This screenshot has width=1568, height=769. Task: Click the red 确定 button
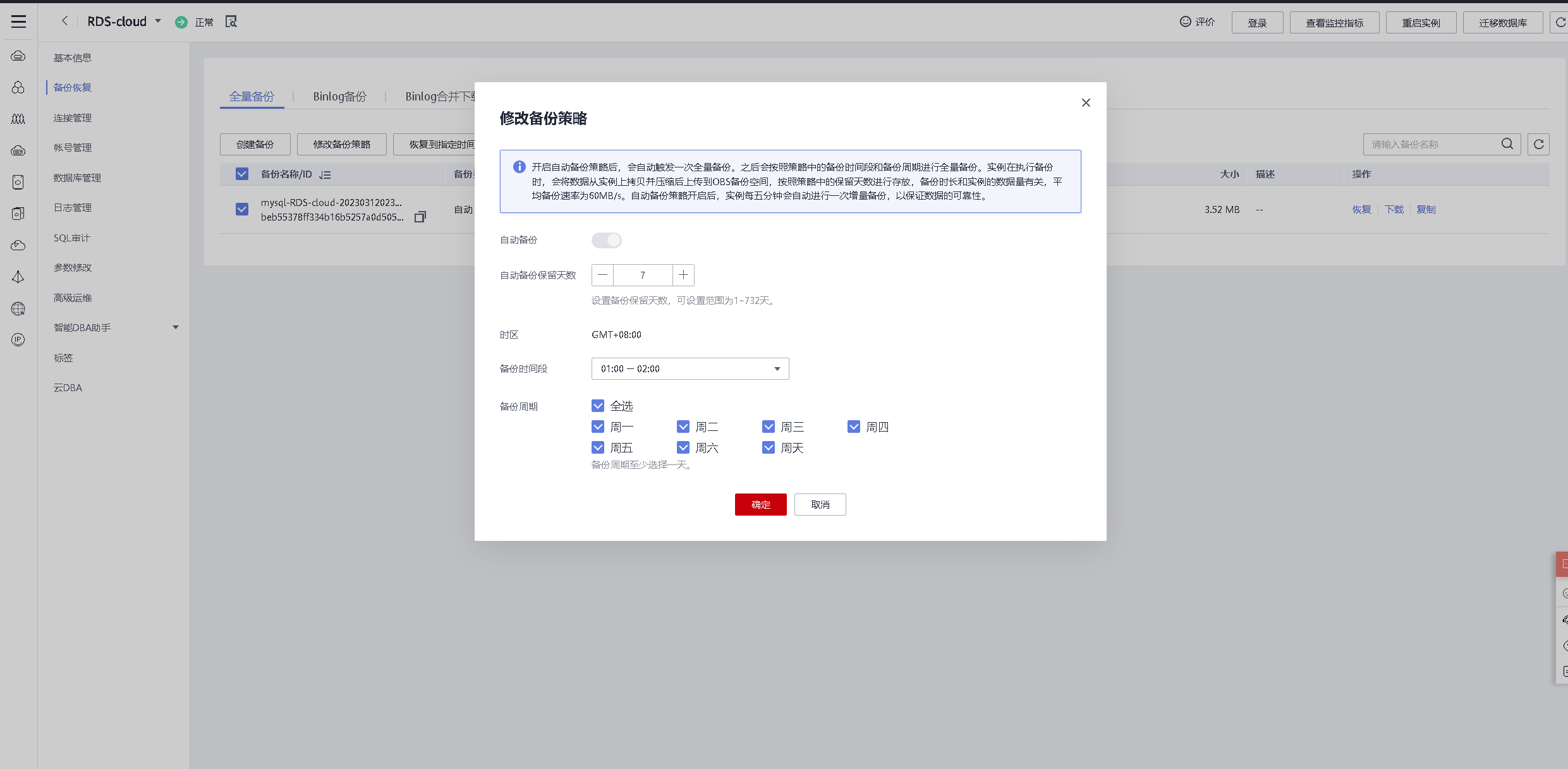coord(760,504)
